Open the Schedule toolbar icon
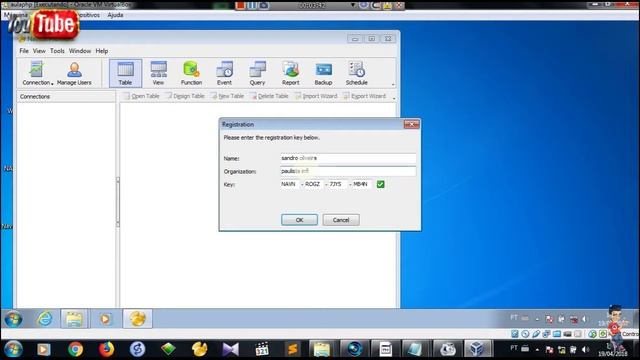This screenshot has height=360, width=640. pos(357,73)
